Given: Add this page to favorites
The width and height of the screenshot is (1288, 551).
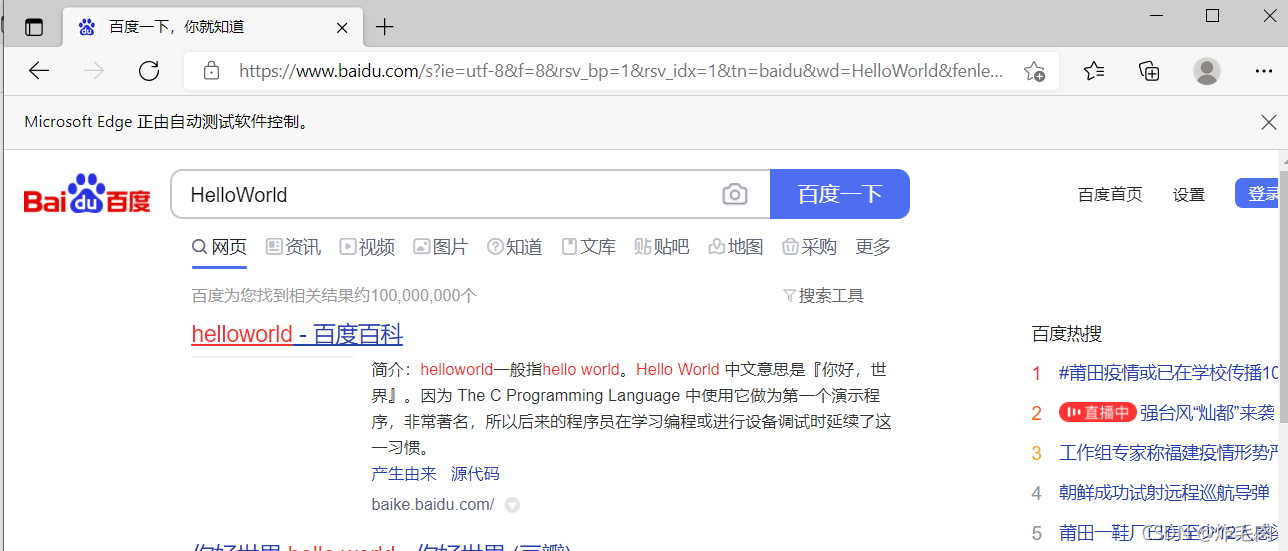Looking at the screenshot, I should coord(1034,71).
